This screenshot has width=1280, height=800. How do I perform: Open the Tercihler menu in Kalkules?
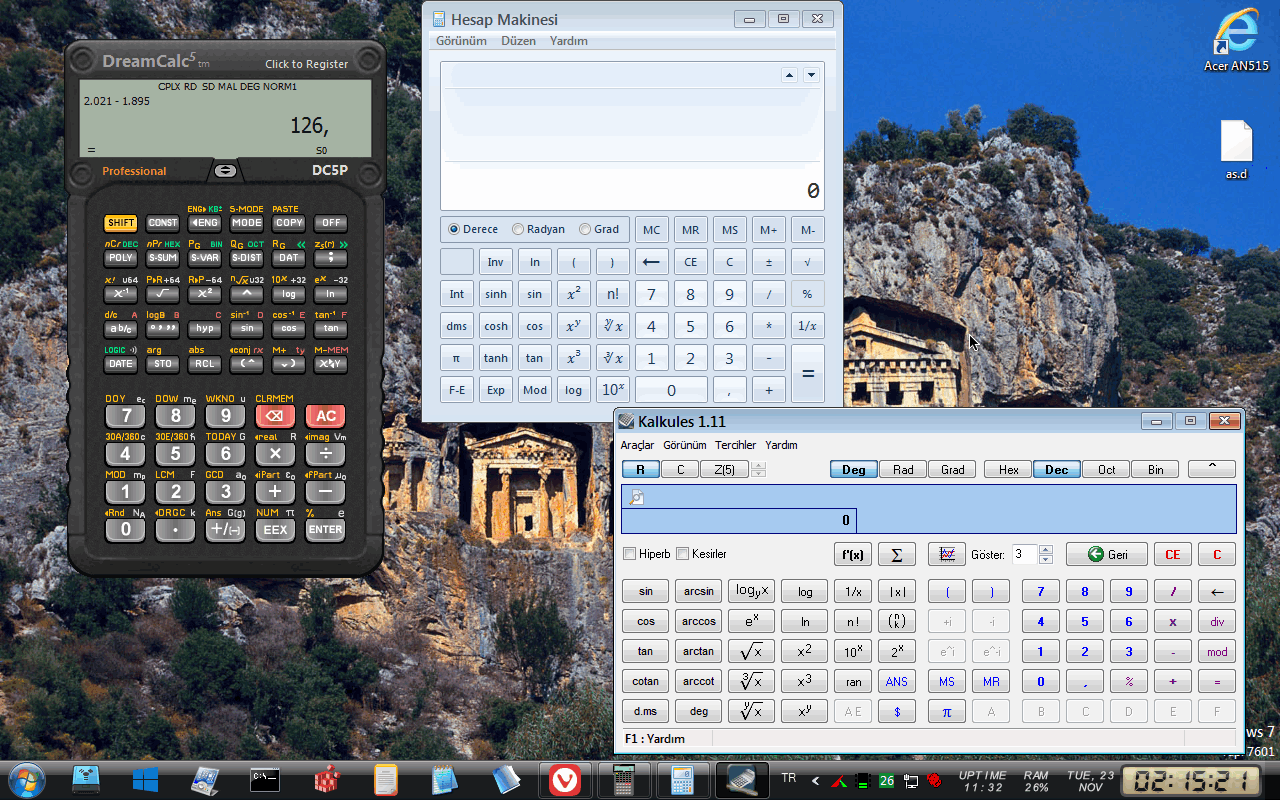pyautogui.click(x=735, y=445)
